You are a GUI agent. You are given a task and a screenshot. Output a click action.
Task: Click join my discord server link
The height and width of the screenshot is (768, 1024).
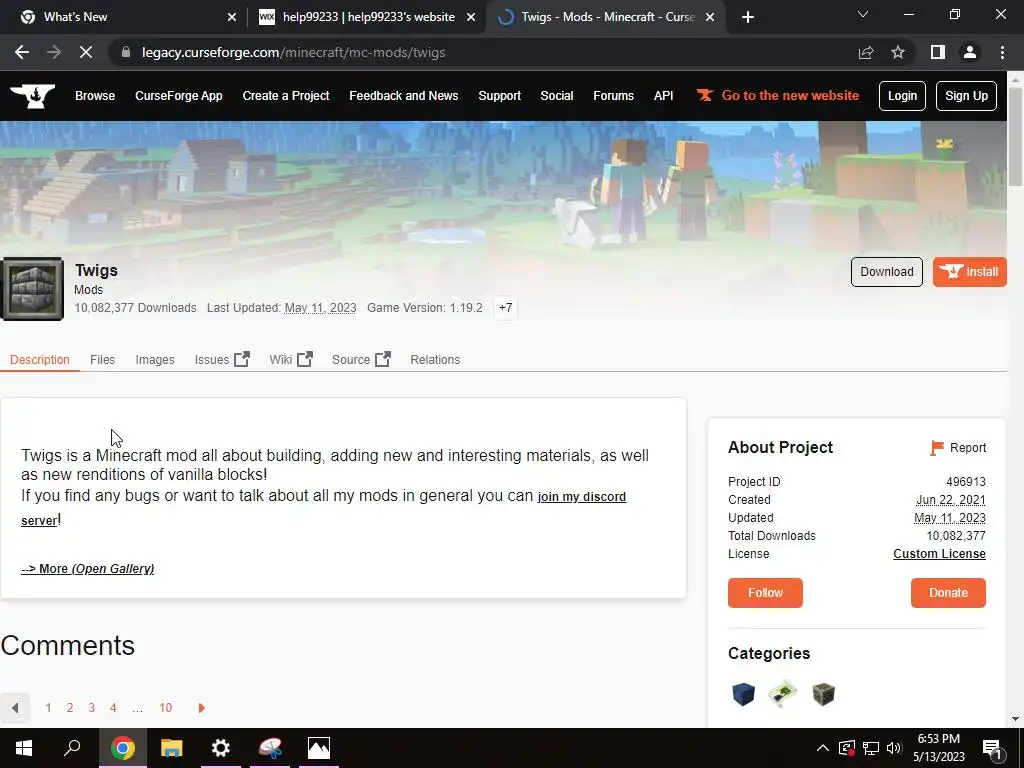[x=581, y=497]
